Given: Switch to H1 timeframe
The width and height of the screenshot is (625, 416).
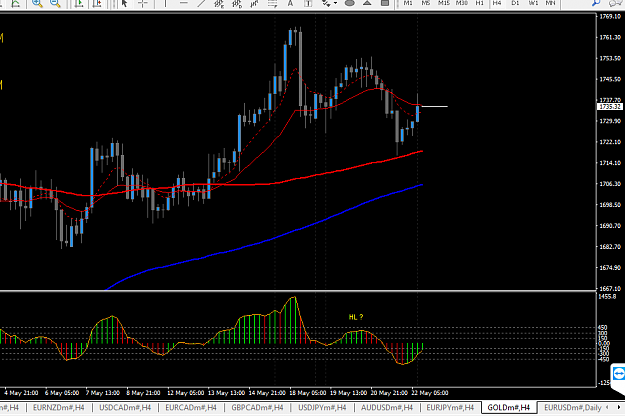Looking at the screenshot, I should coord(480,3).
